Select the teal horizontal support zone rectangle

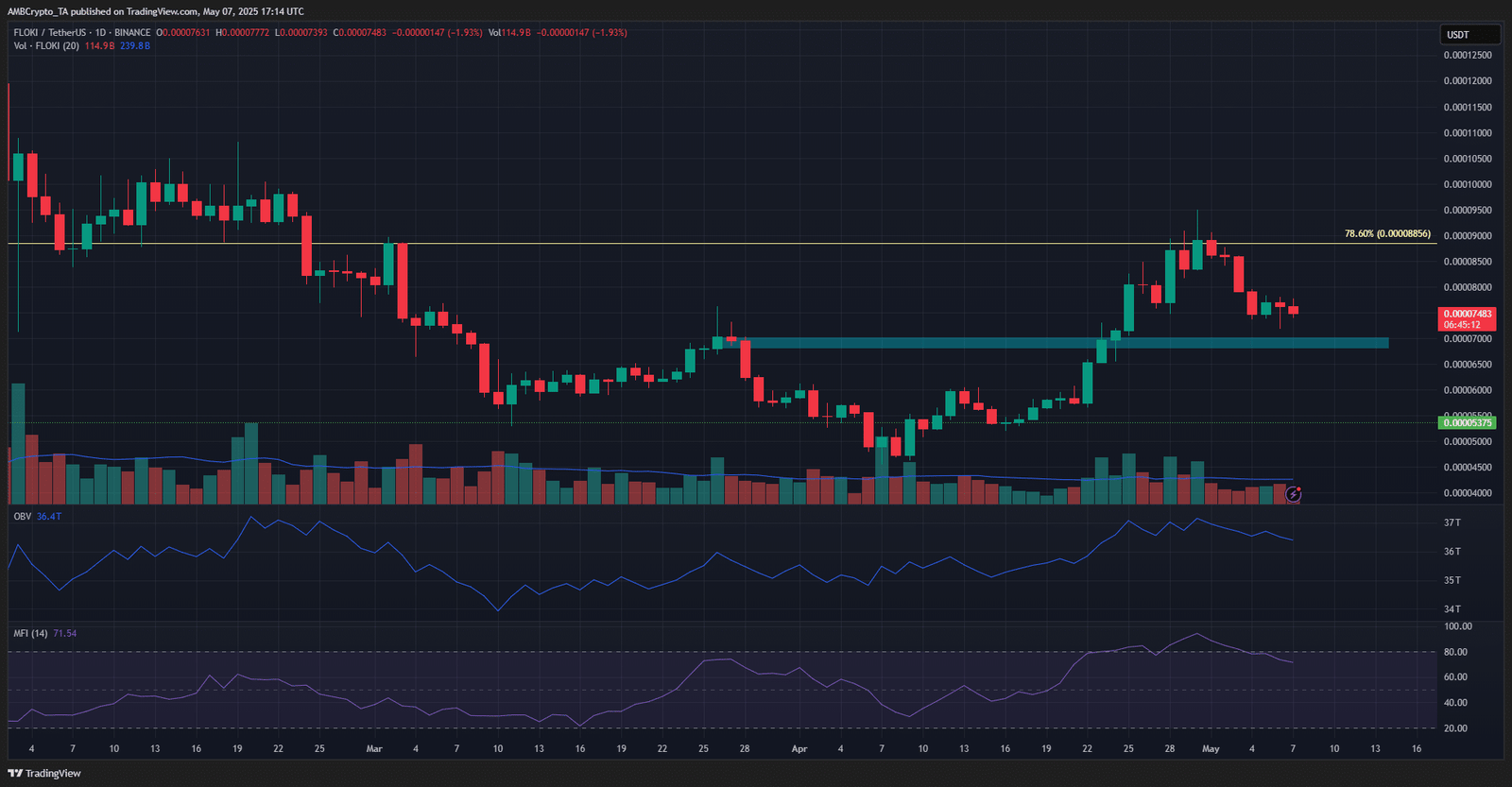[x=1063, y=343]
